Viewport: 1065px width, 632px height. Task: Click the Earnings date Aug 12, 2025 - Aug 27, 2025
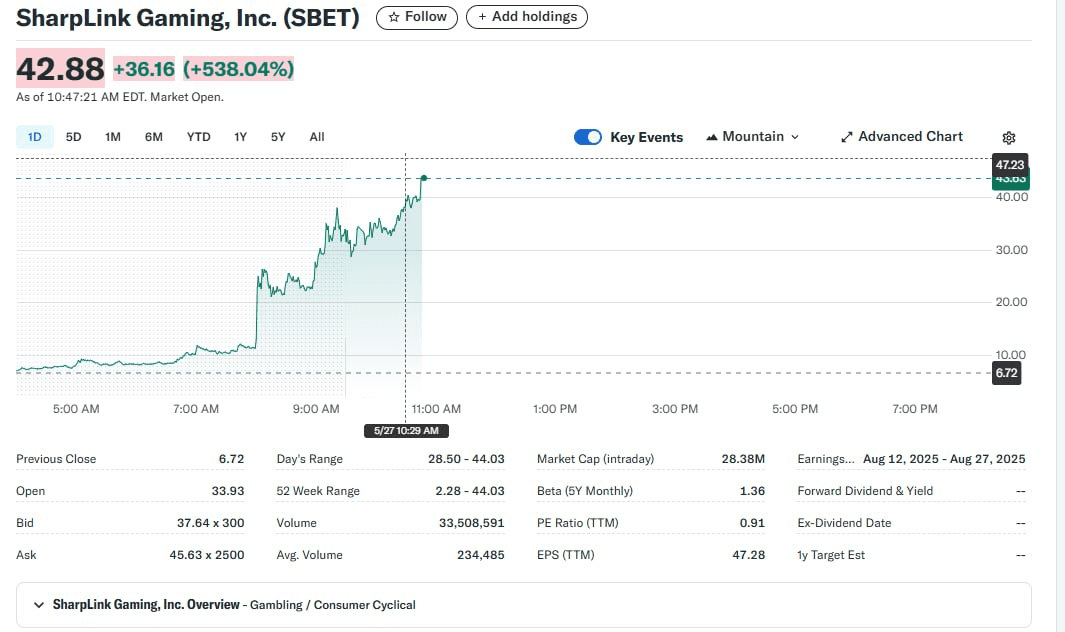coord(944,459)
